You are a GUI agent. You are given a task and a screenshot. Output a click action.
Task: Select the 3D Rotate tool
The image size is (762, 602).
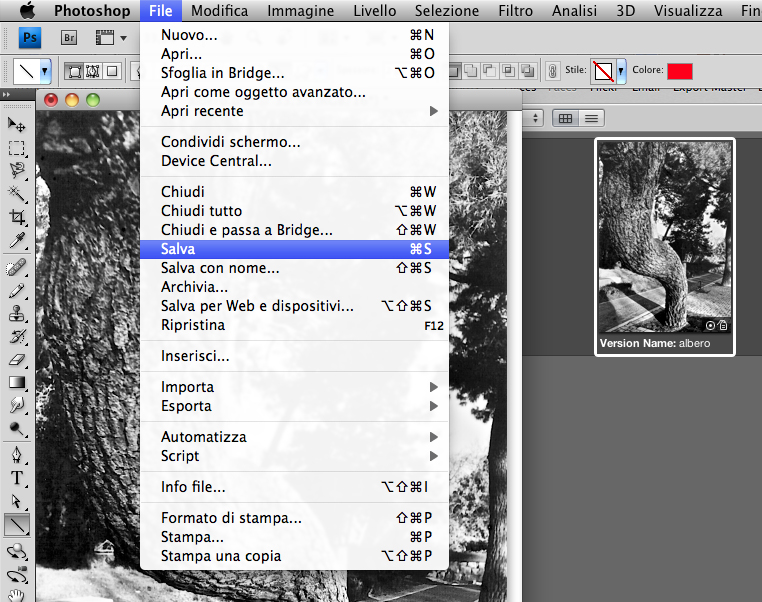pyautogui.click(x=17, y=552)
